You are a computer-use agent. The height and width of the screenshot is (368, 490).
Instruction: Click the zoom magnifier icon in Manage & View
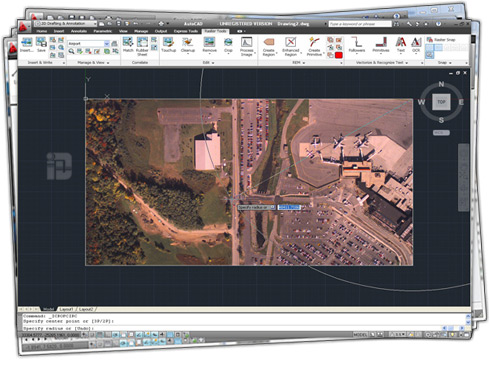point(71,51)
